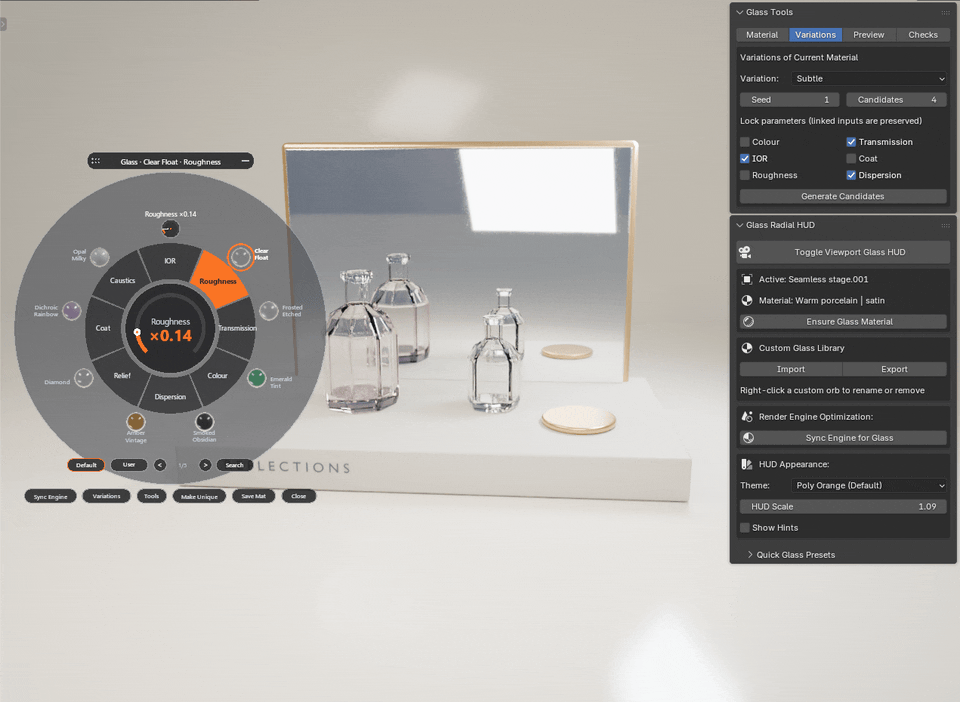Uncheck the Transmission lock checkbox
The image size is (960, 702).
(x=851, y=142)
